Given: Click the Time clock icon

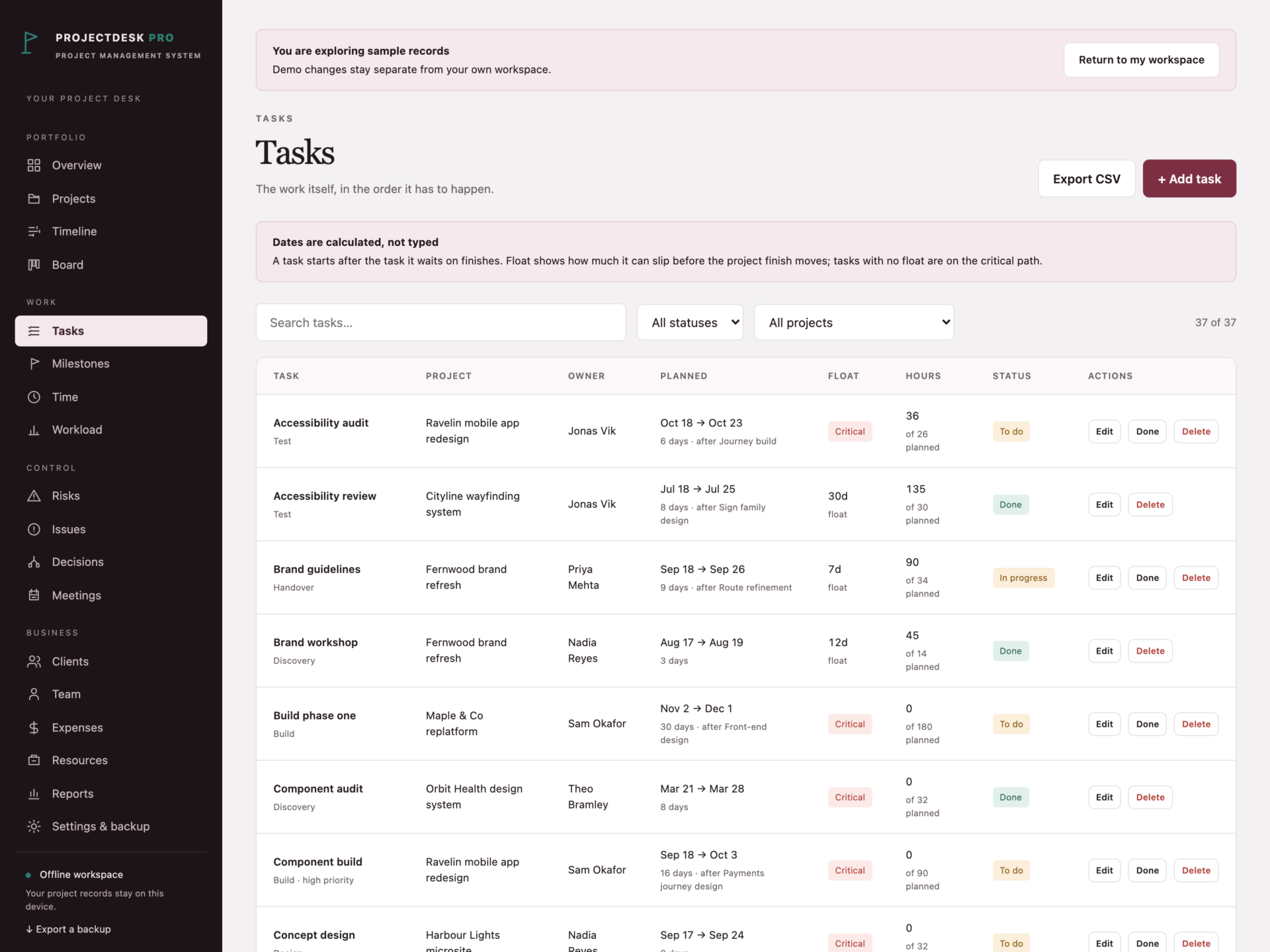Looking at the screenshot, I should coord(34,397).
